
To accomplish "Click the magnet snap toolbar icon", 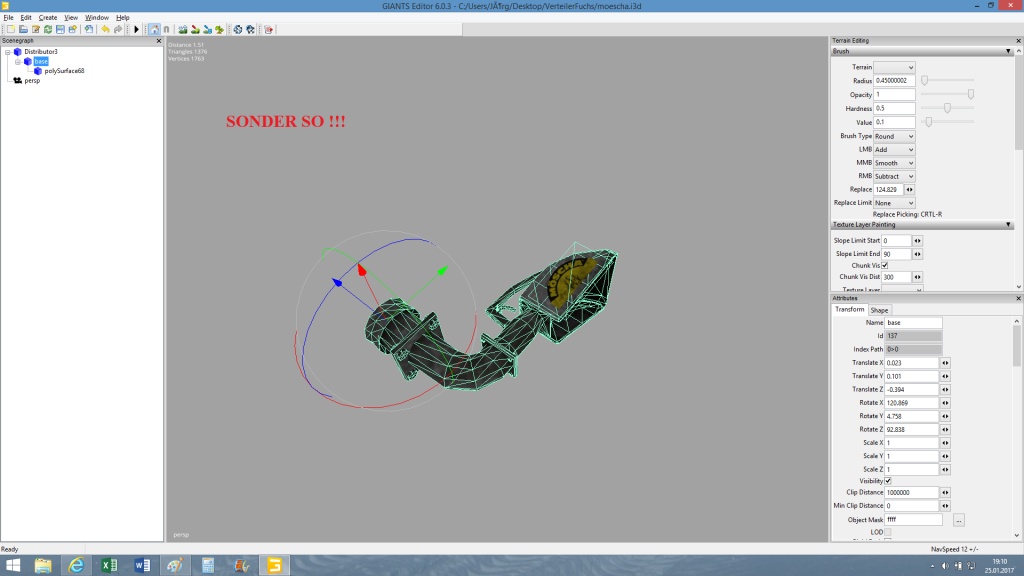I will pos(166,29).
